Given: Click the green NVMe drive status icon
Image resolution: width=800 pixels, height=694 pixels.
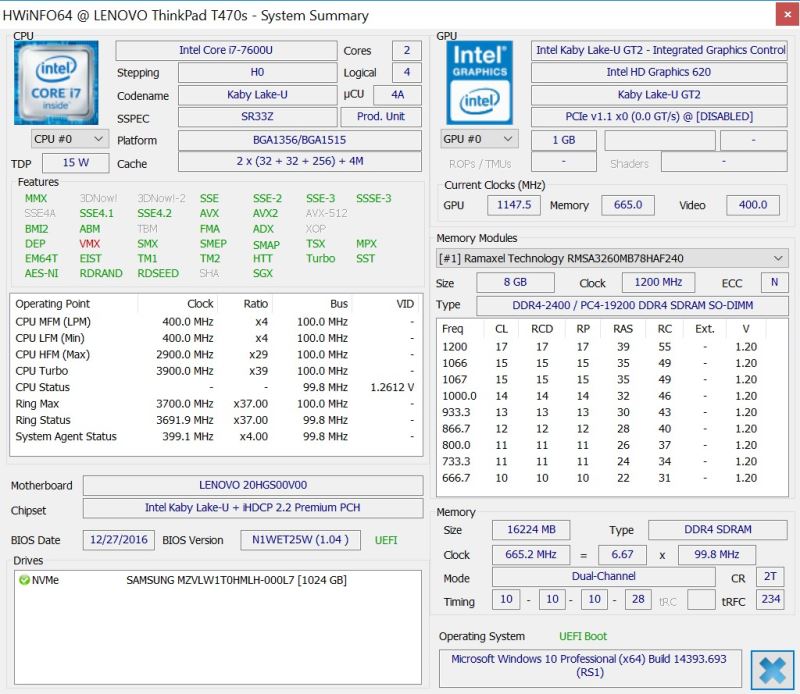Looking at the screenshot, I should click(24, 580).
